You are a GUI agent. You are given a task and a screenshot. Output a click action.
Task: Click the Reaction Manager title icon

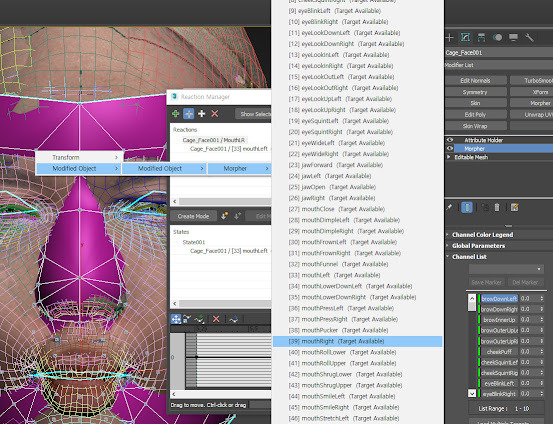click(x=174, y=96)
